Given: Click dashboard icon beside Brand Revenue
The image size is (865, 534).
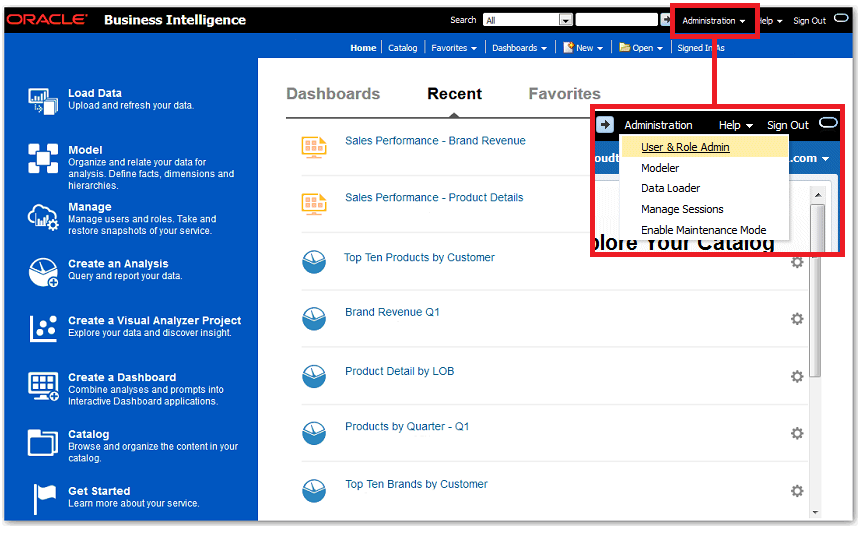Looking at the screenshot, I should 314,148.
